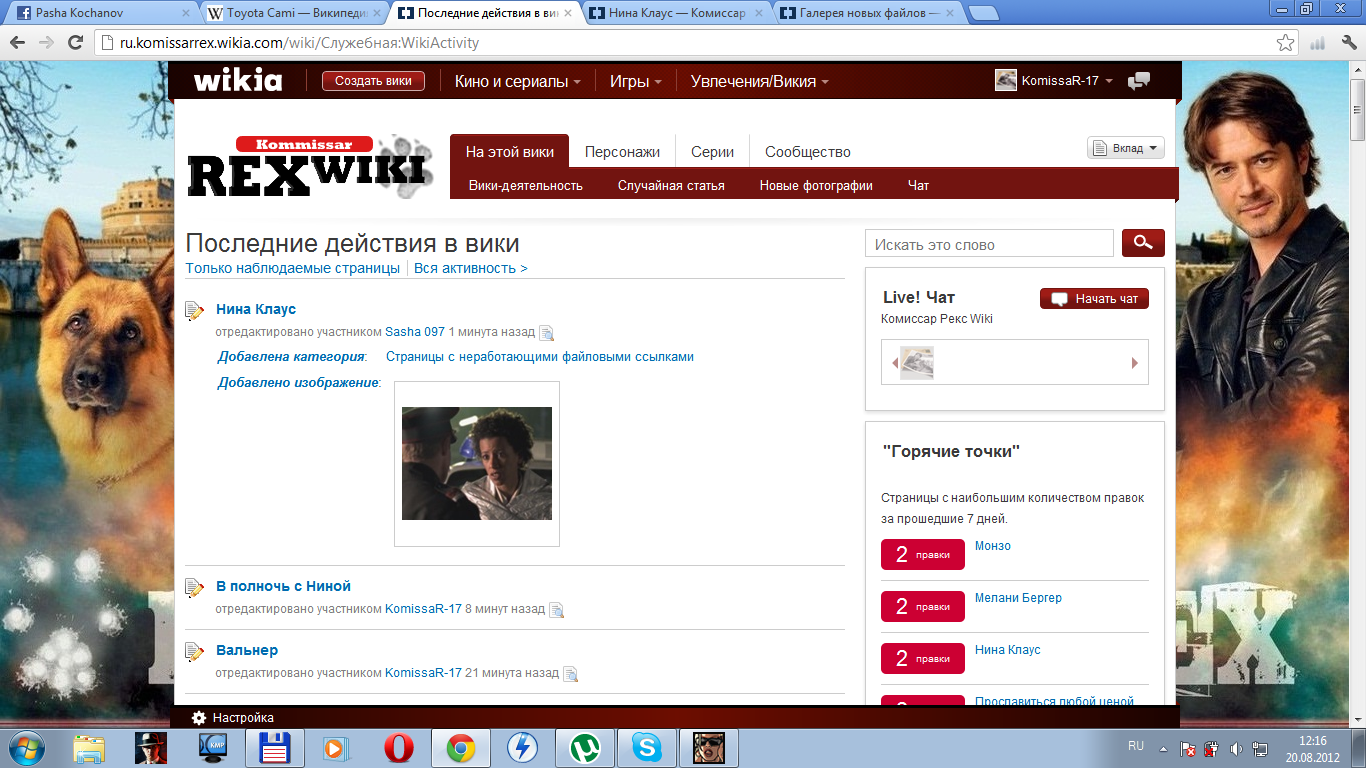The width and height of the screenshot is (1366, 768).
Task: Open the added image thumbnail
Action: [477, 463]
